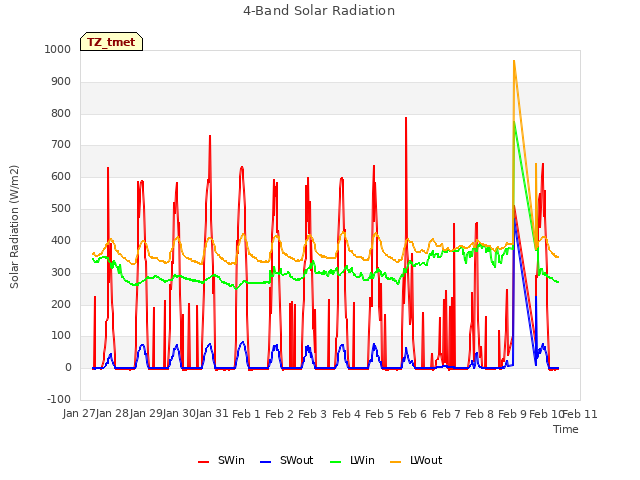
Task: Click the 800 y-axis tick label
Action: point(61,113)
